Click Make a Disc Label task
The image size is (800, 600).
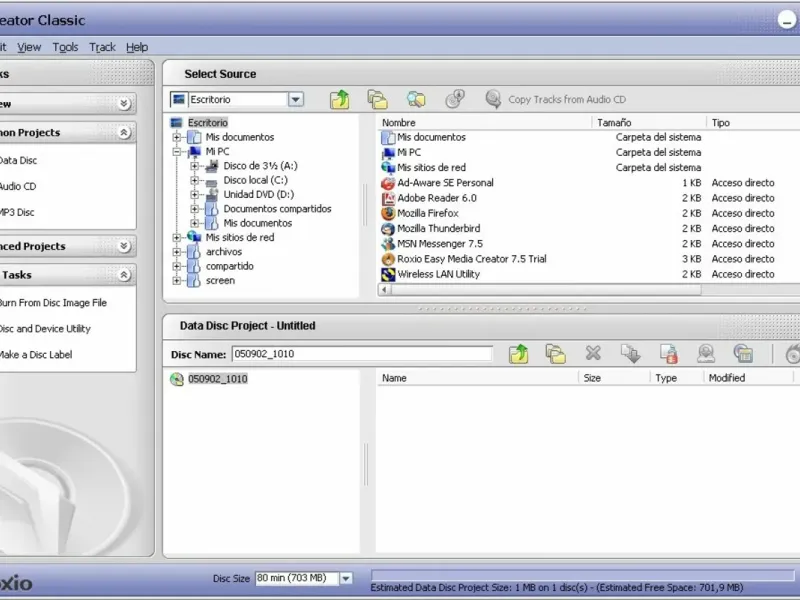[x=36, y=355]
